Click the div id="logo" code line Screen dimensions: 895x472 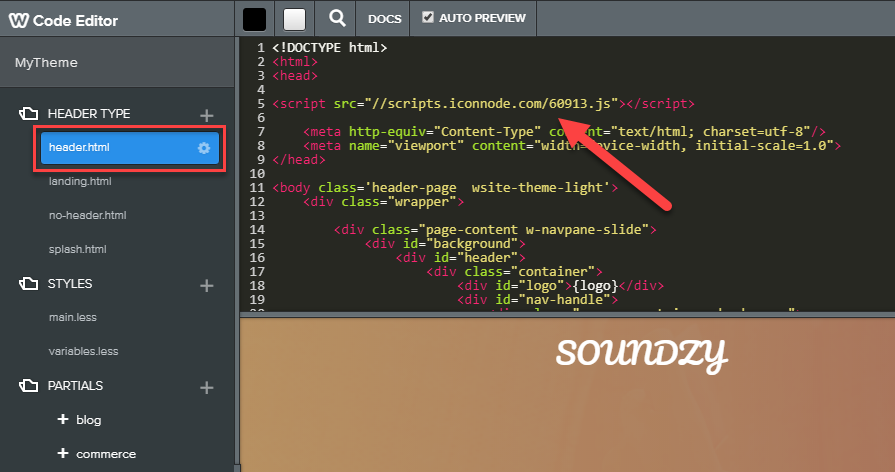(561, 285)
